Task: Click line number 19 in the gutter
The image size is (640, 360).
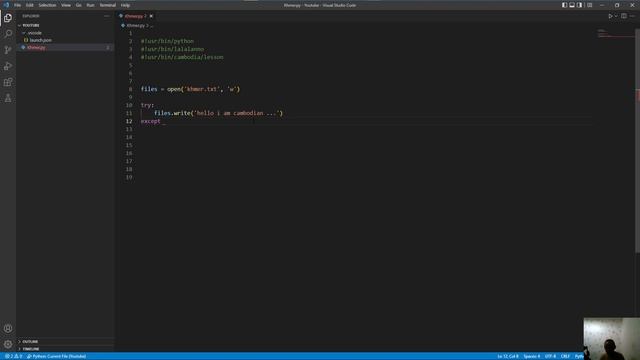Action: (x=129, y=177)
